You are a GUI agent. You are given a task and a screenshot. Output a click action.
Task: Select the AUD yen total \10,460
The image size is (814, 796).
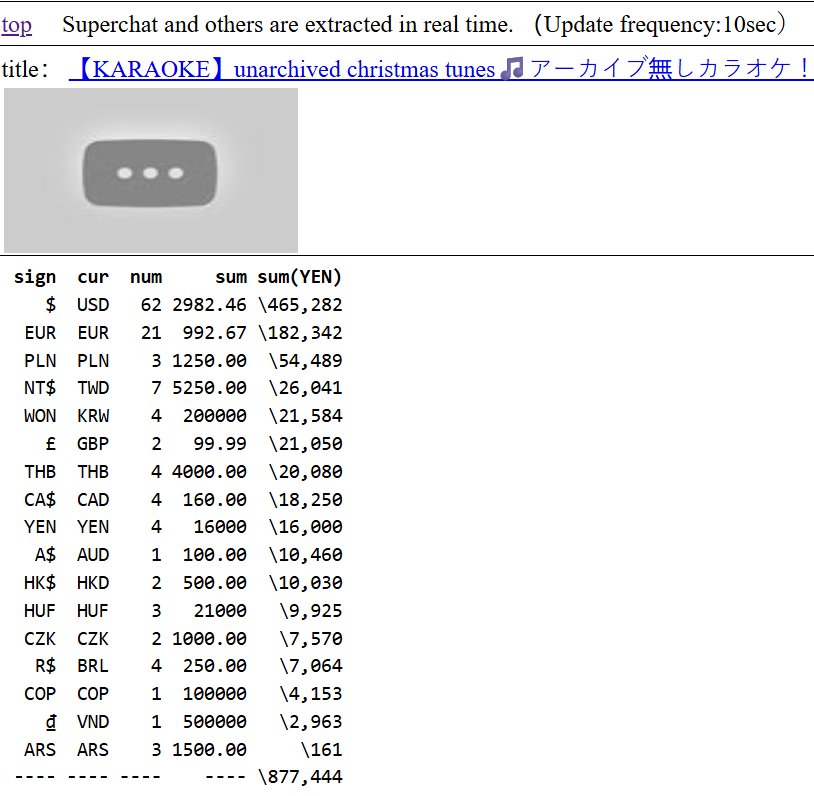[305, 555]
